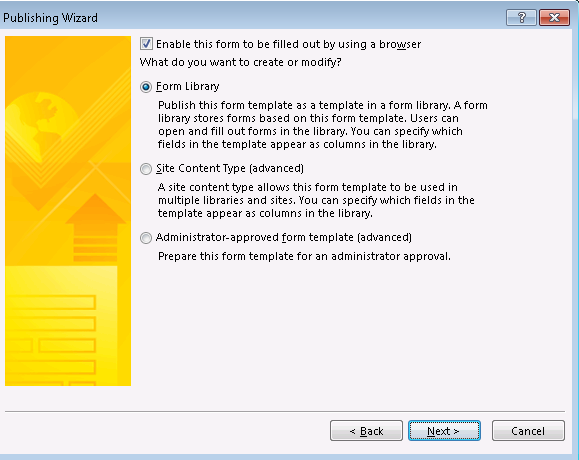Screen dimensions: 579x460
Task: Open help with the question mark button
Action: [521, 17]
